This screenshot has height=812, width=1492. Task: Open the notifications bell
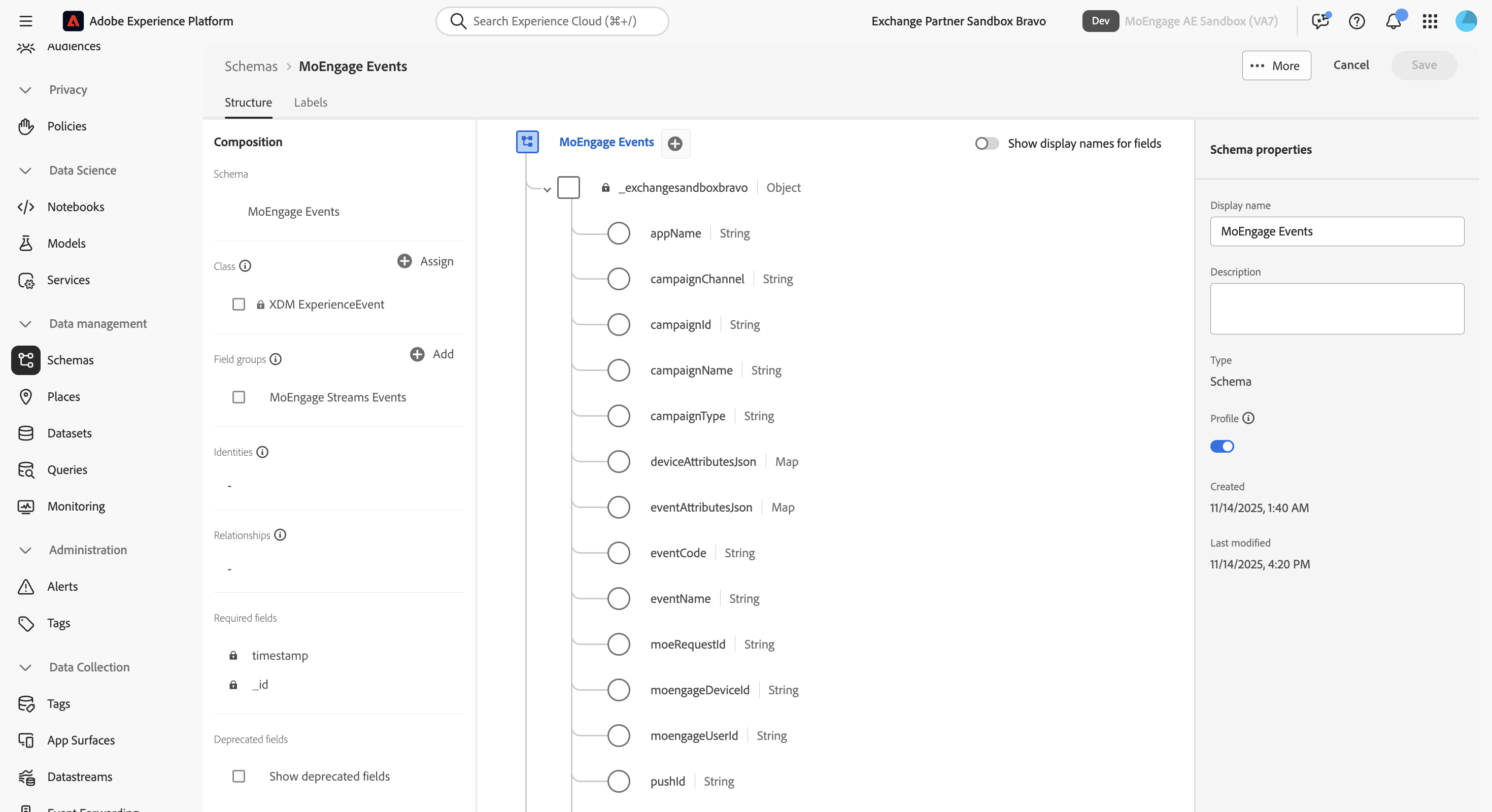click(x=1393, y=21)
